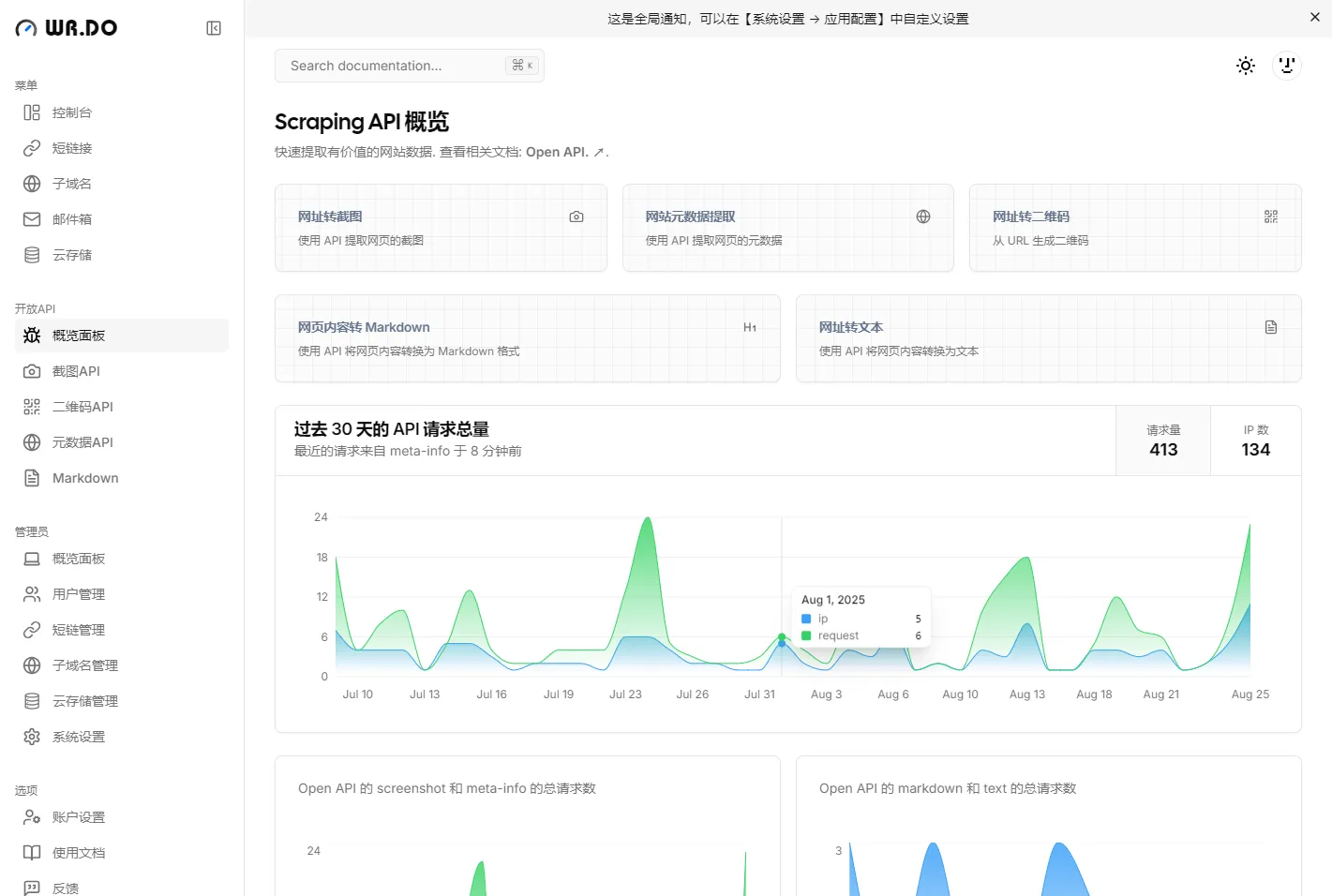Click the Scraping API 概览 page heading

point(362,122)
